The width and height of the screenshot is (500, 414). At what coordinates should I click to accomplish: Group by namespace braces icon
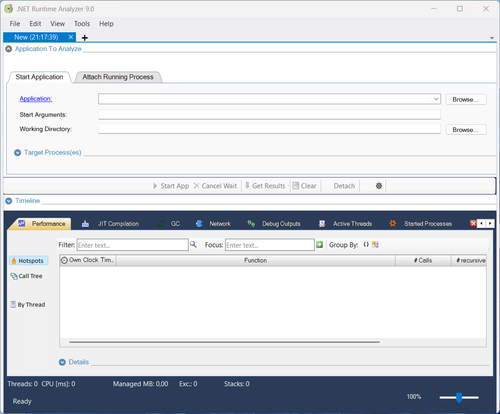[366, 245]
